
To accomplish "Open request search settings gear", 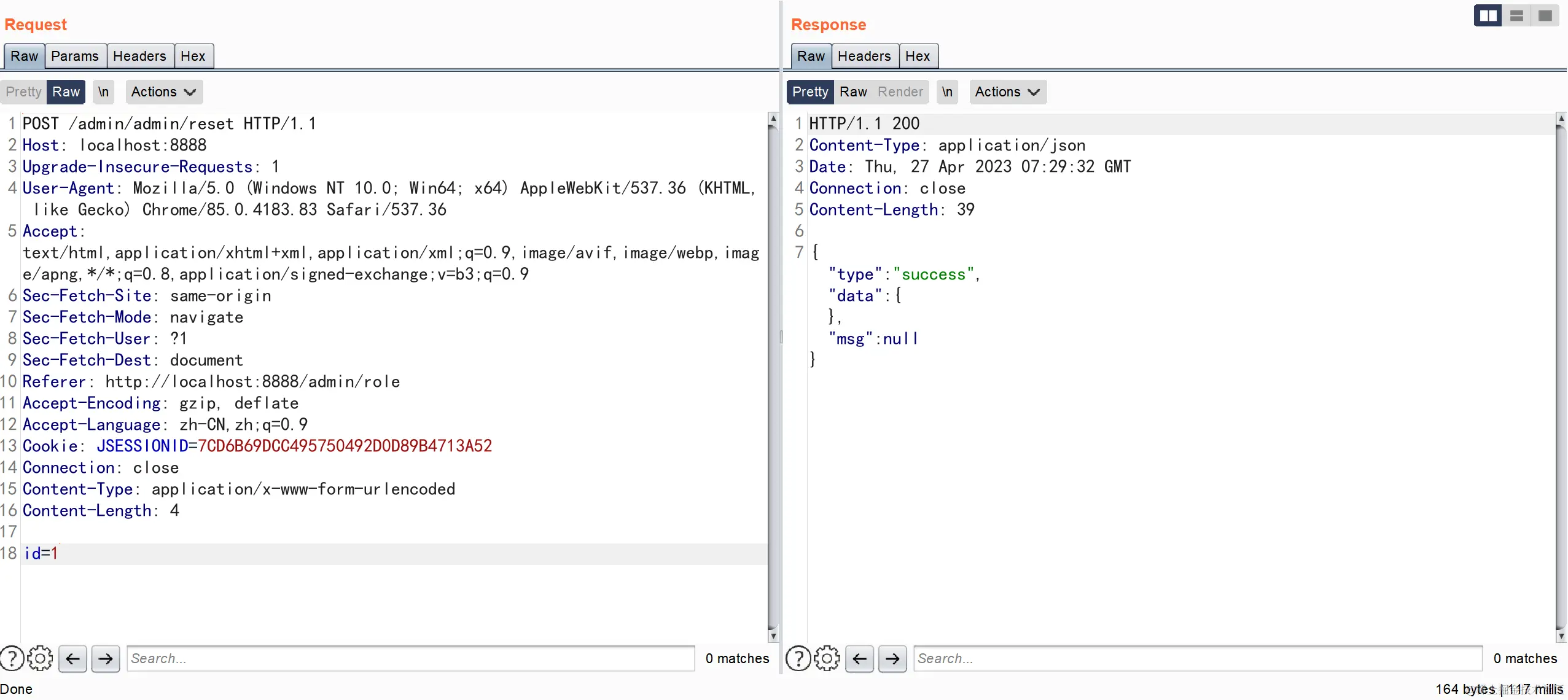I will (41, 658).
